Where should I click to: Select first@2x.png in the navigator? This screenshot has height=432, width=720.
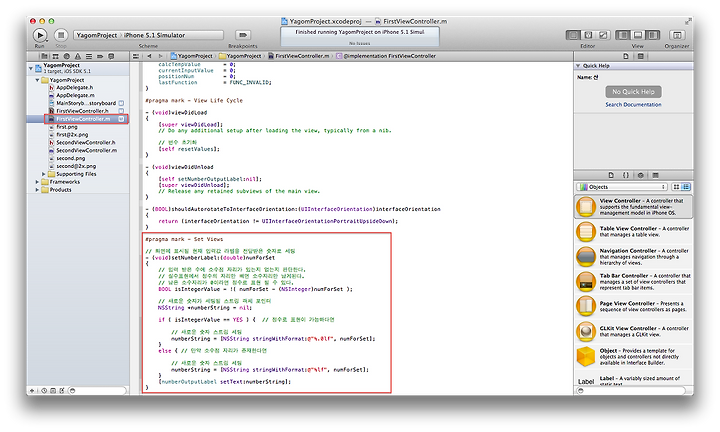click(x=72, y=135)
